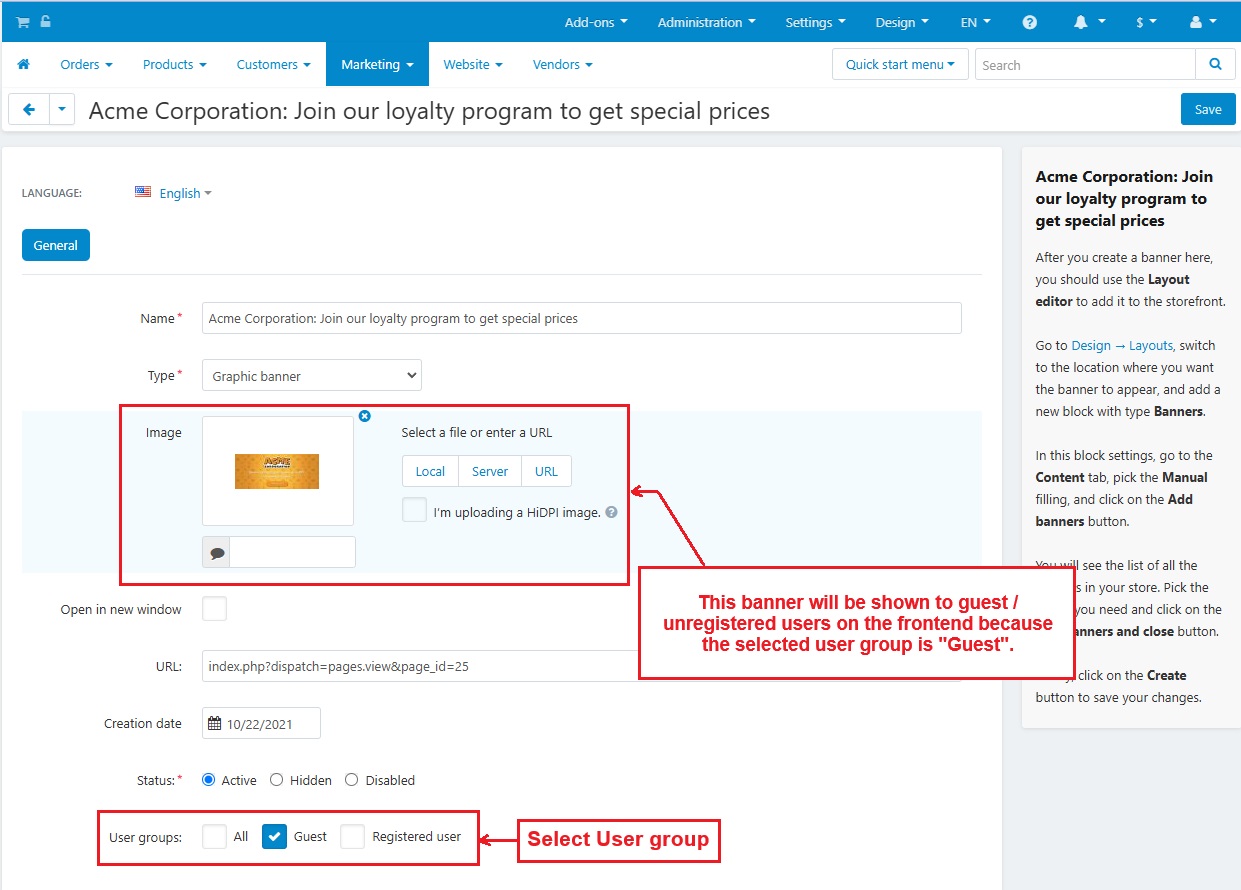Open the notifications bell menu
The width and height of the screenshot is (1241, 890).
point(1089,22)
